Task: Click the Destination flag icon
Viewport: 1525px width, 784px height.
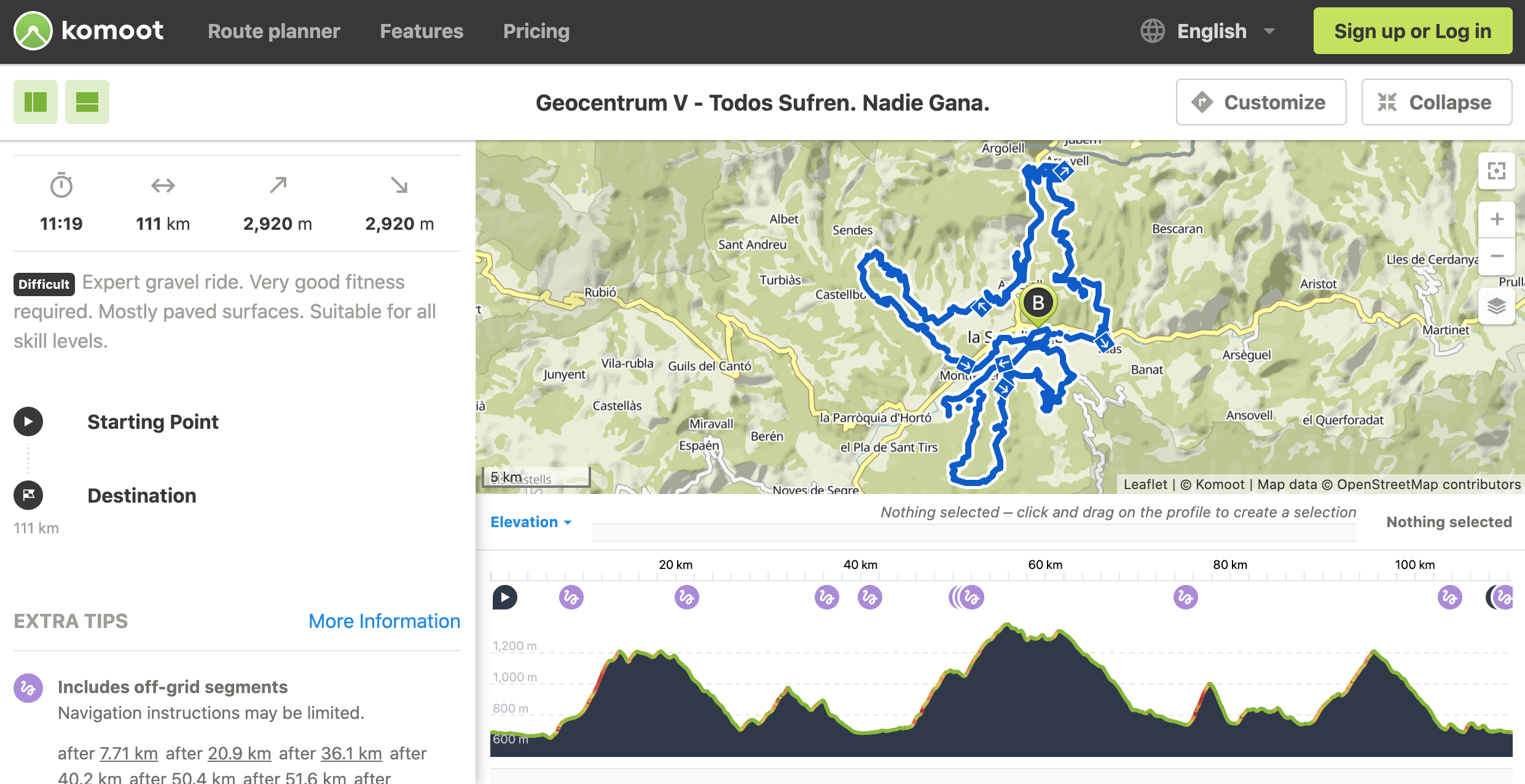Action: 28,495
